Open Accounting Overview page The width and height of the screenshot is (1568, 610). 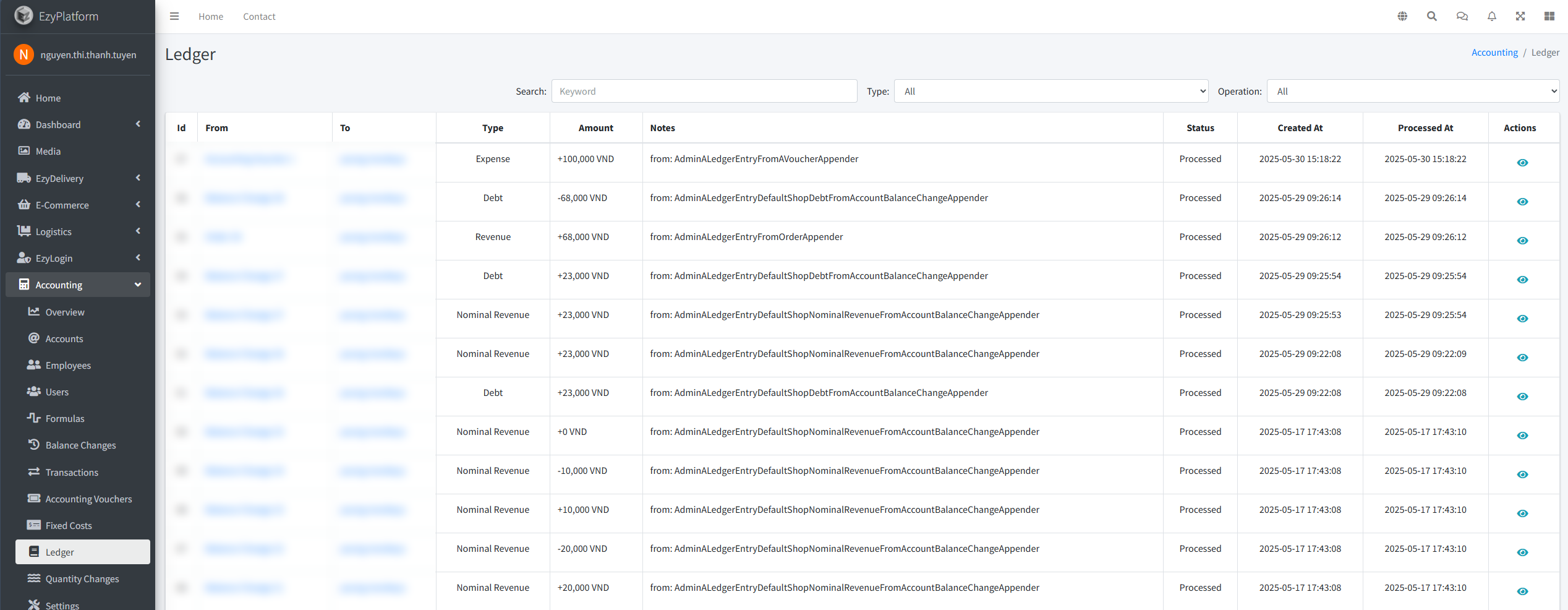point(83,312)
